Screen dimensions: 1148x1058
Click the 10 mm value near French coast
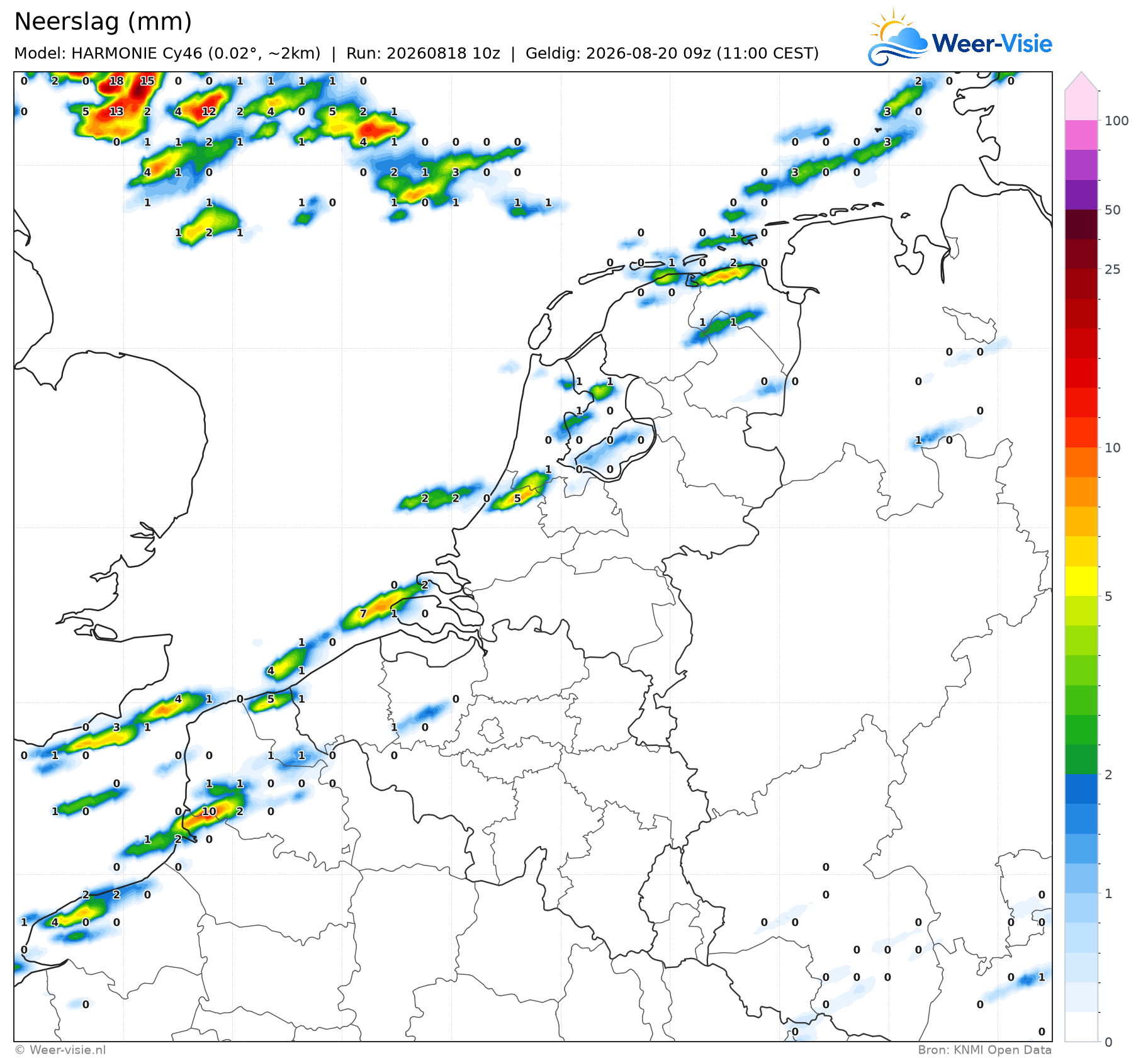(x=209, y=811)
